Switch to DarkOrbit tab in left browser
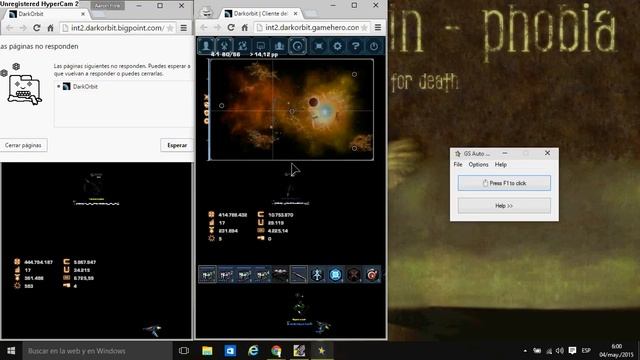The height and width of the screenshot is (360, 640). coord(46,14)
